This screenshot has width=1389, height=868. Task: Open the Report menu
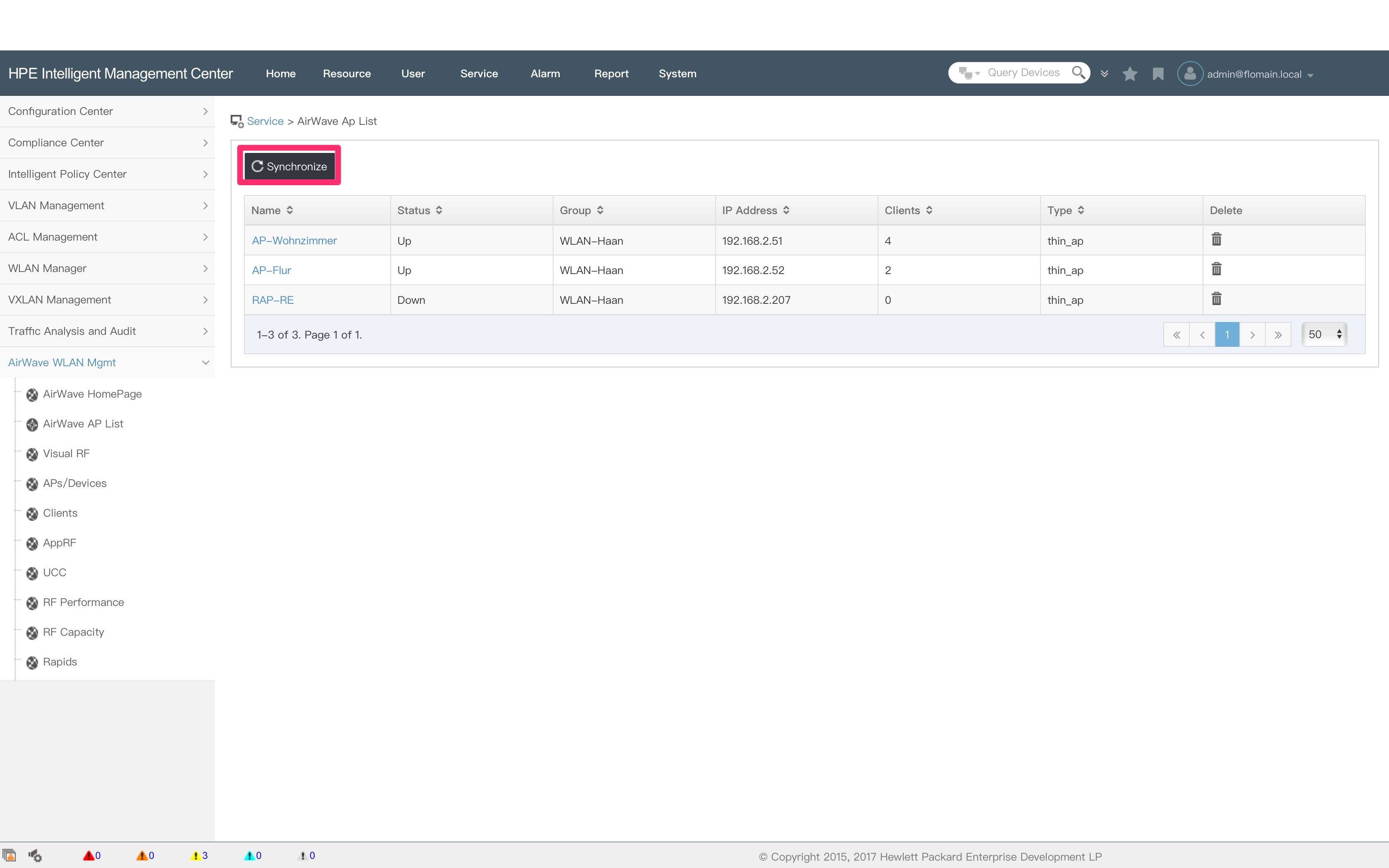coord(611,74)
